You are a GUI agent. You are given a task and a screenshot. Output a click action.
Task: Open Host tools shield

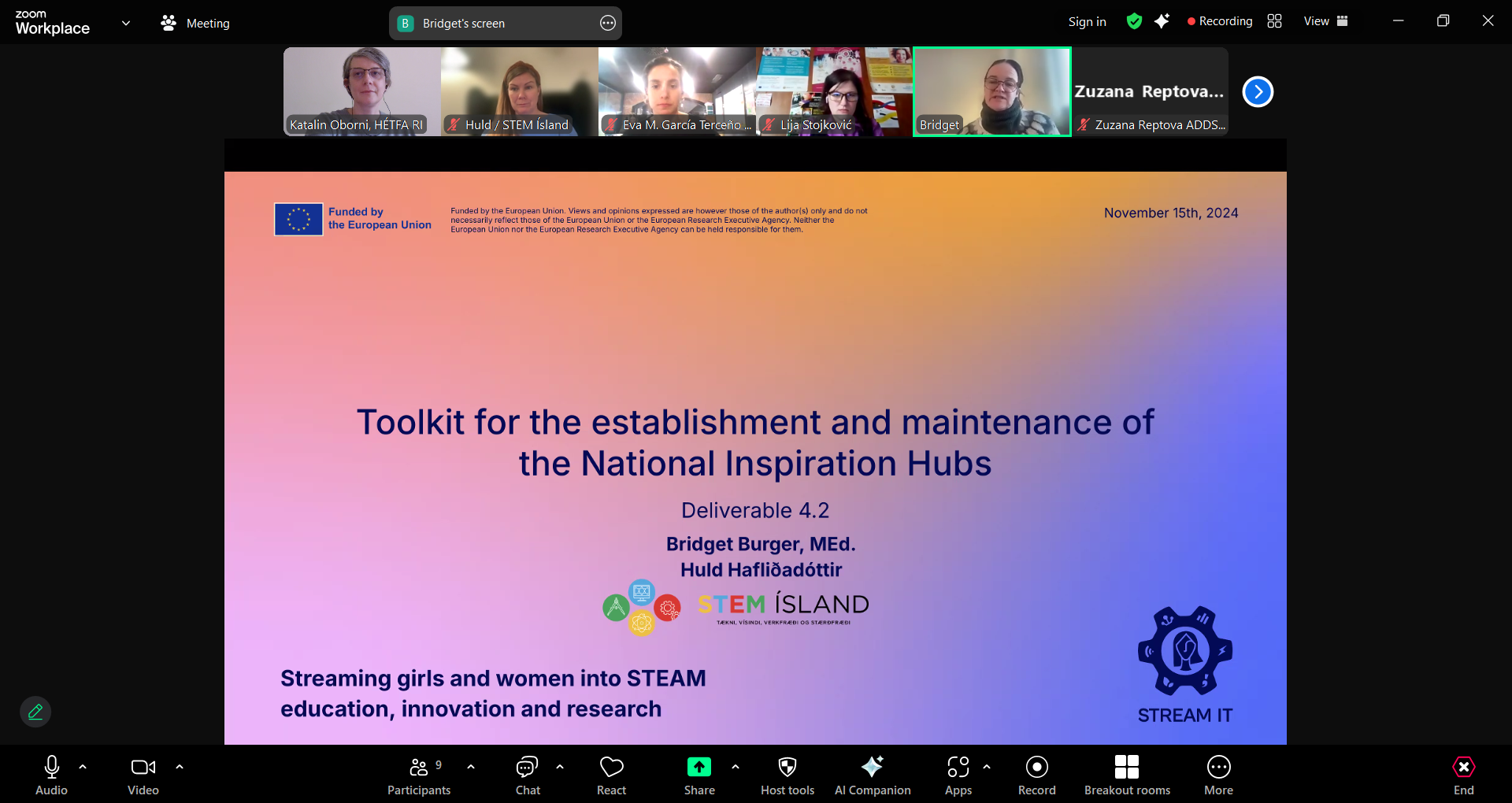point(787,775)
